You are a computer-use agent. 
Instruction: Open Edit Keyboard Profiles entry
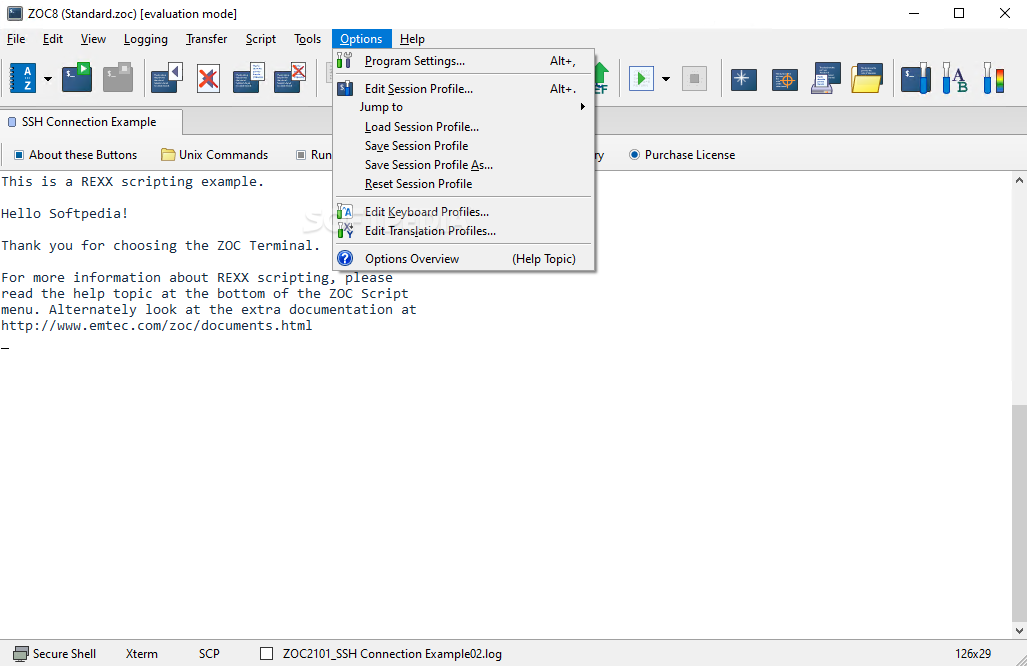(464, 212)
